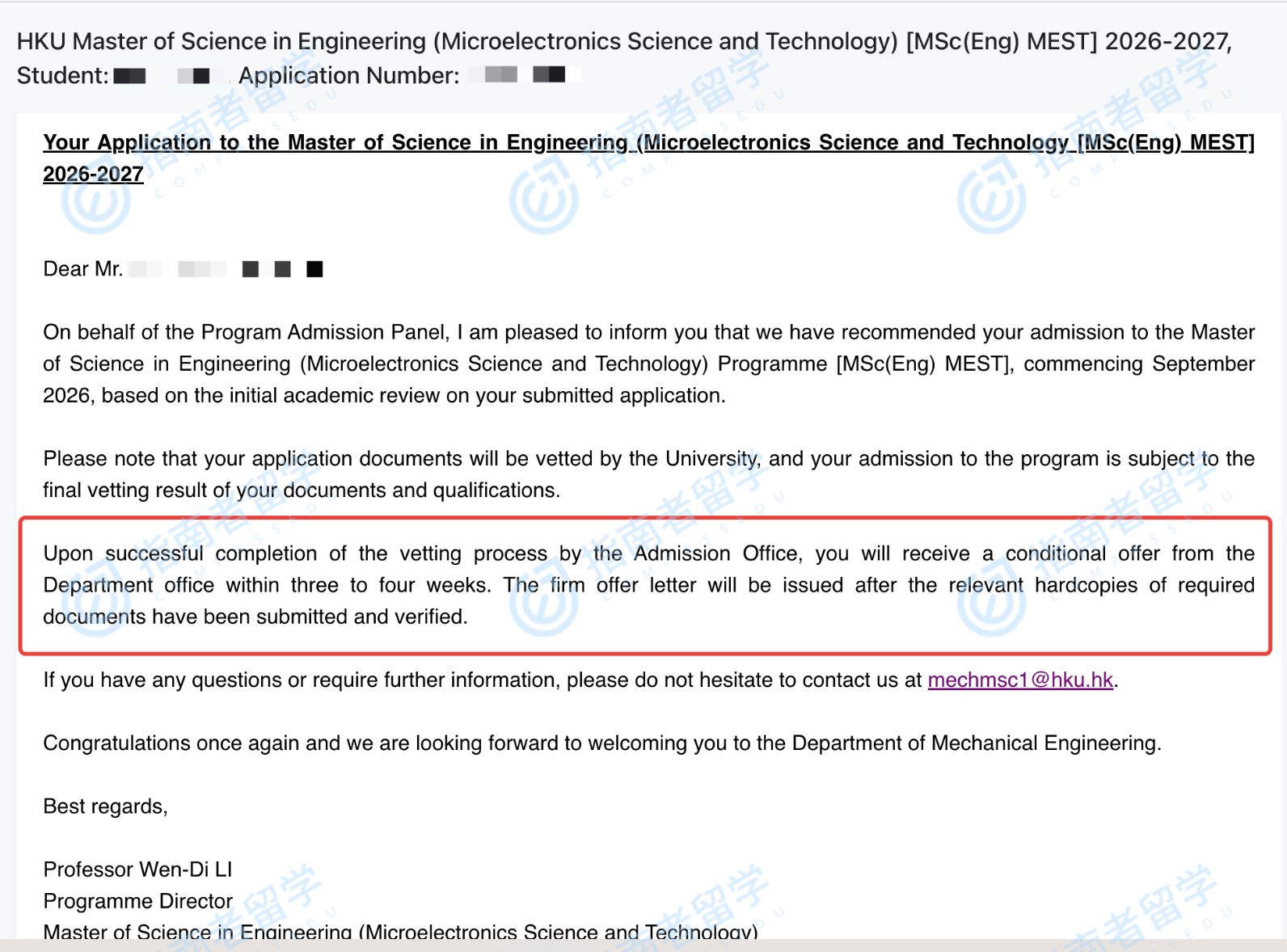Click the paragraph starting 'On behalf of the Program'
The image size is (1287, 952).
(x=648, y=364)
